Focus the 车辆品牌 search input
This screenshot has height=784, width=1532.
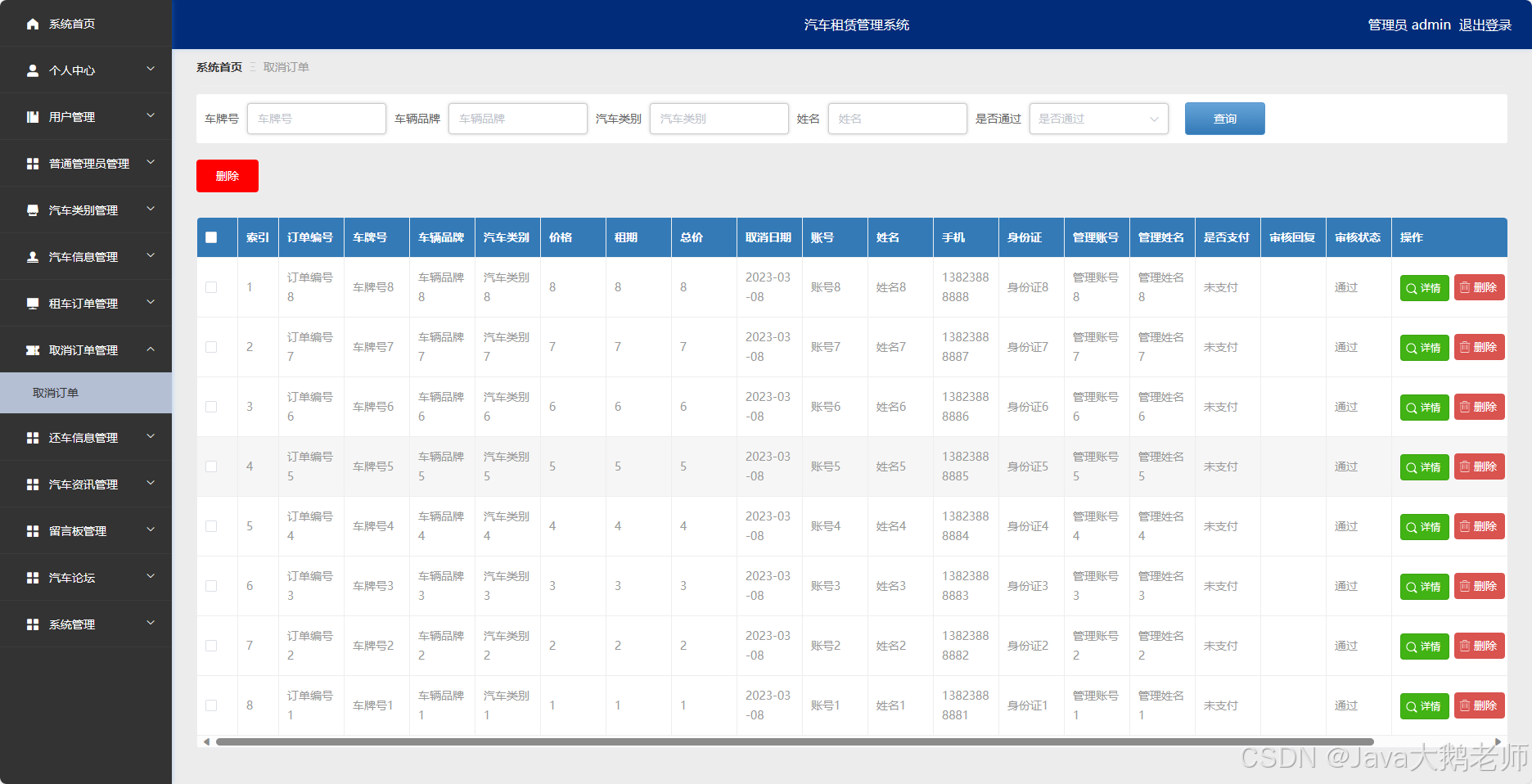[517, 119]
